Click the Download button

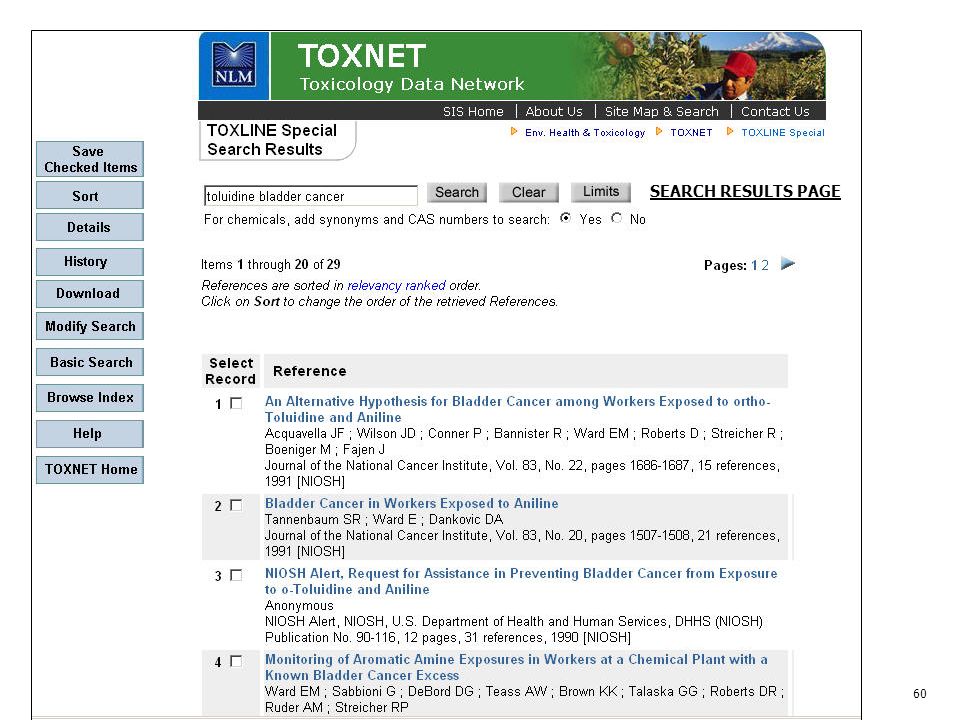coord(90,293)
